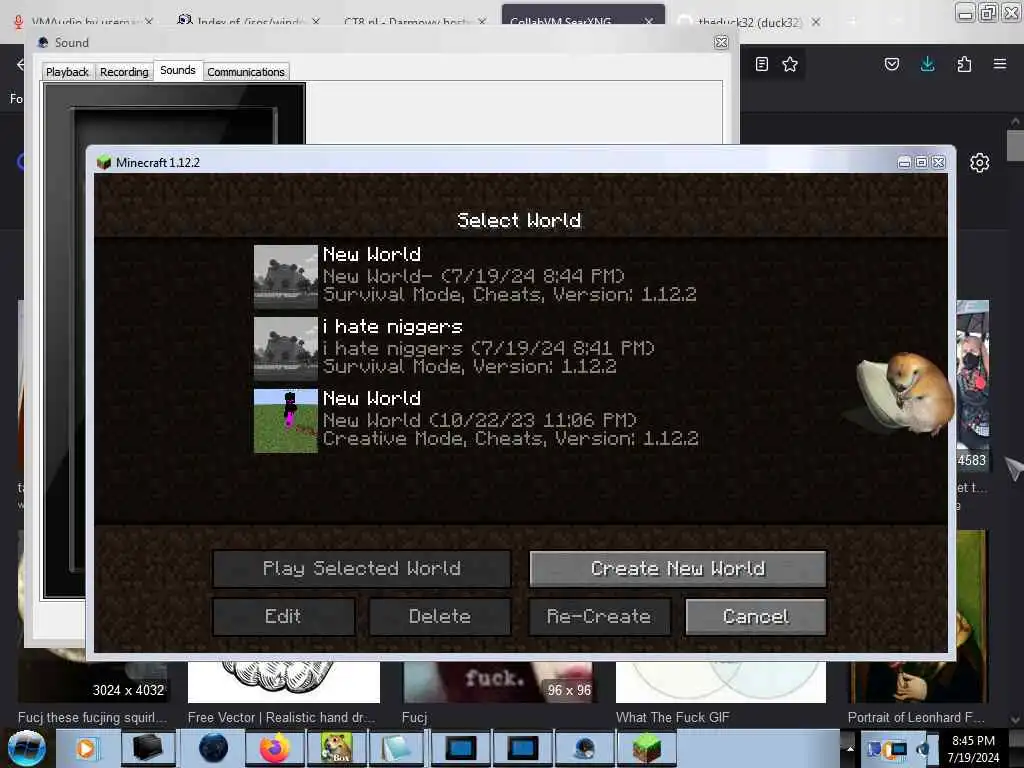The width and height of the screenshot is (1024, 768).
Task: Open the second monitor-shaped taskbar icon
Action: (522, 748)
